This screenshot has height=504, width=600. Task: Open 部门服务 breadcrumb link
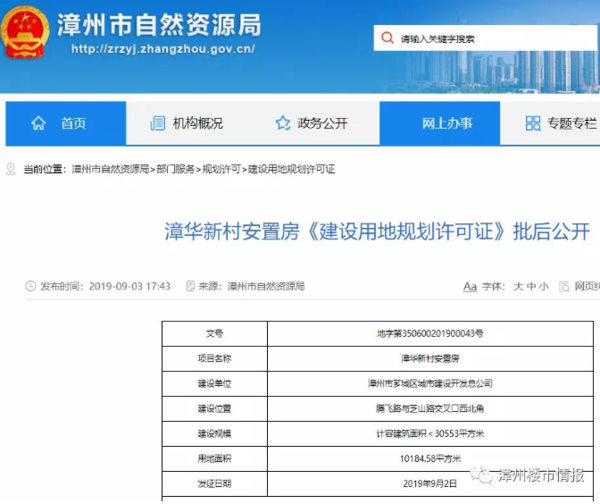[x=177, y=169]
